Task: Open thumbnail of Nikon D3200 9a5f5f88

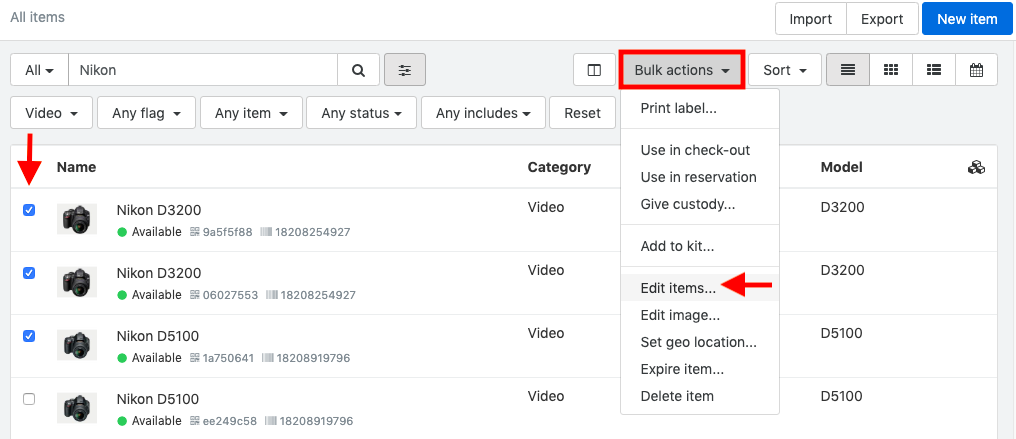Action: point(77,219)
